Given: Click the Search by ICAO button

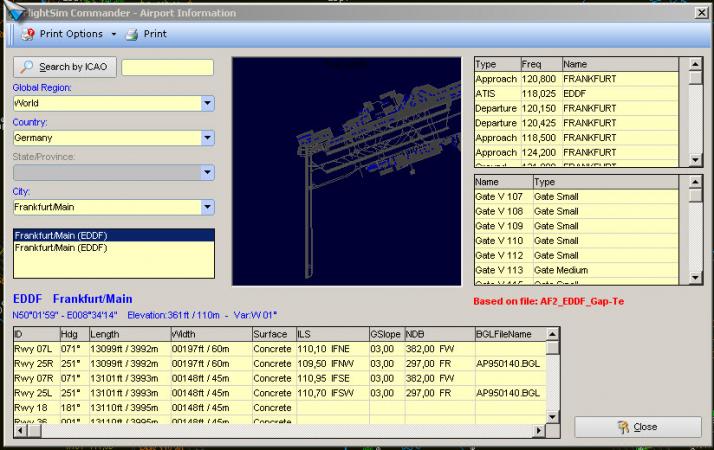Looking at the screenshot, I should 65,67.
